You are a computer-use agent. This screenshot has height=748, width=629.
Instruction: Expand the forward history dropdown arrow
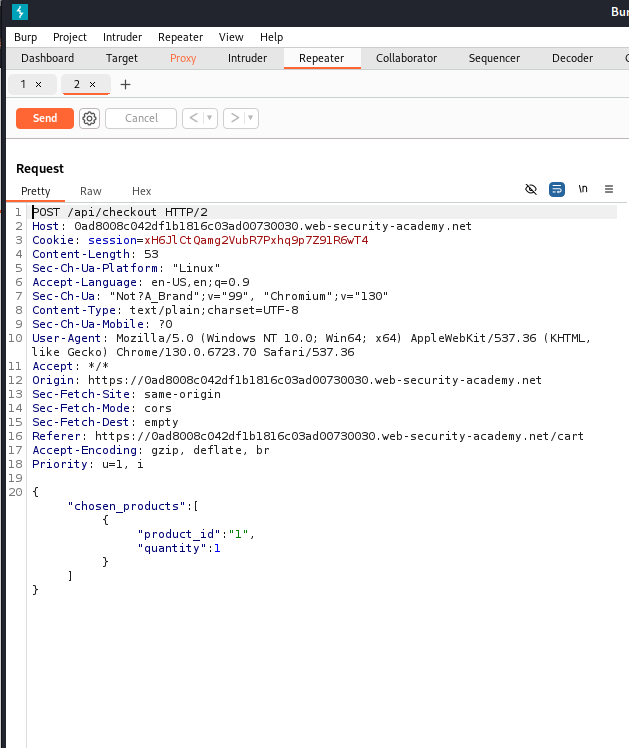(x=250, y=118)
